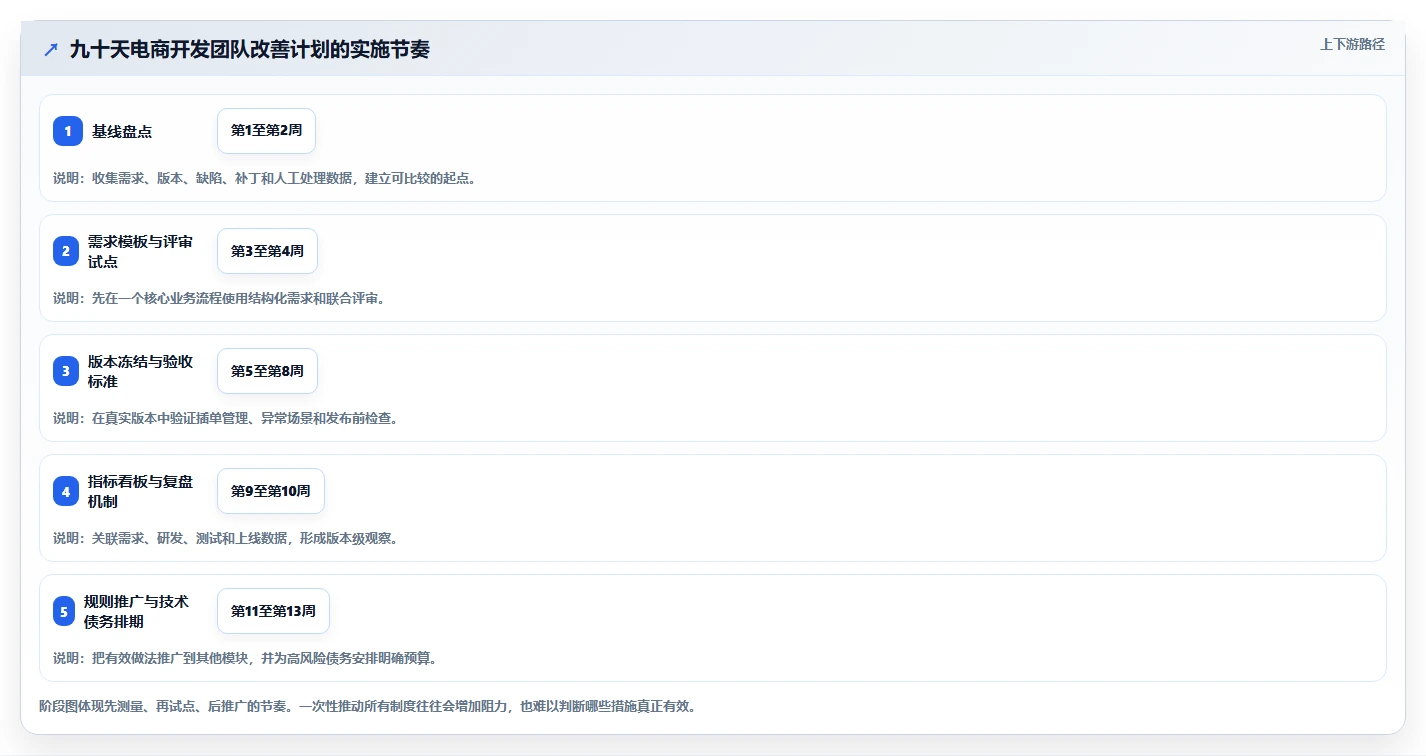Click description starting 把有效做法推广到其他模块
This screenshot has height=756, width=1426.
[x=246, y=658]
